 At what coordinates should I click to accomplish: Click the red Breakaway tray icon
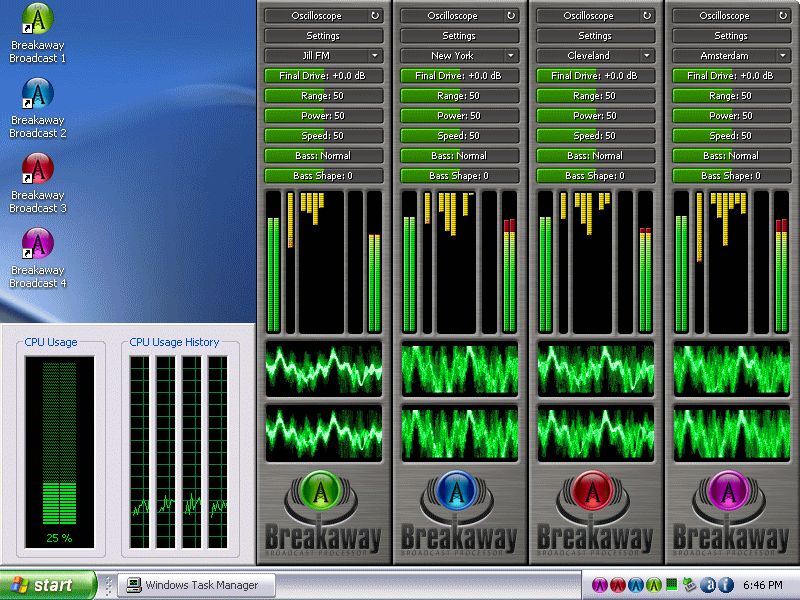pos(617,585)
